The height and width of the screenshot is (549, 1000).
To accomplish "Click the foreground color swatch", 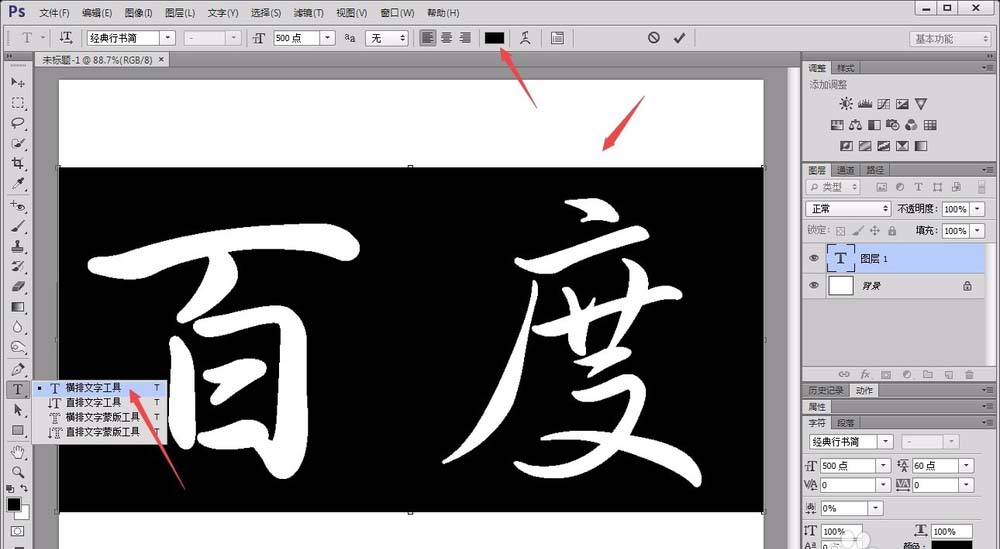I will [x=13, y=504].
